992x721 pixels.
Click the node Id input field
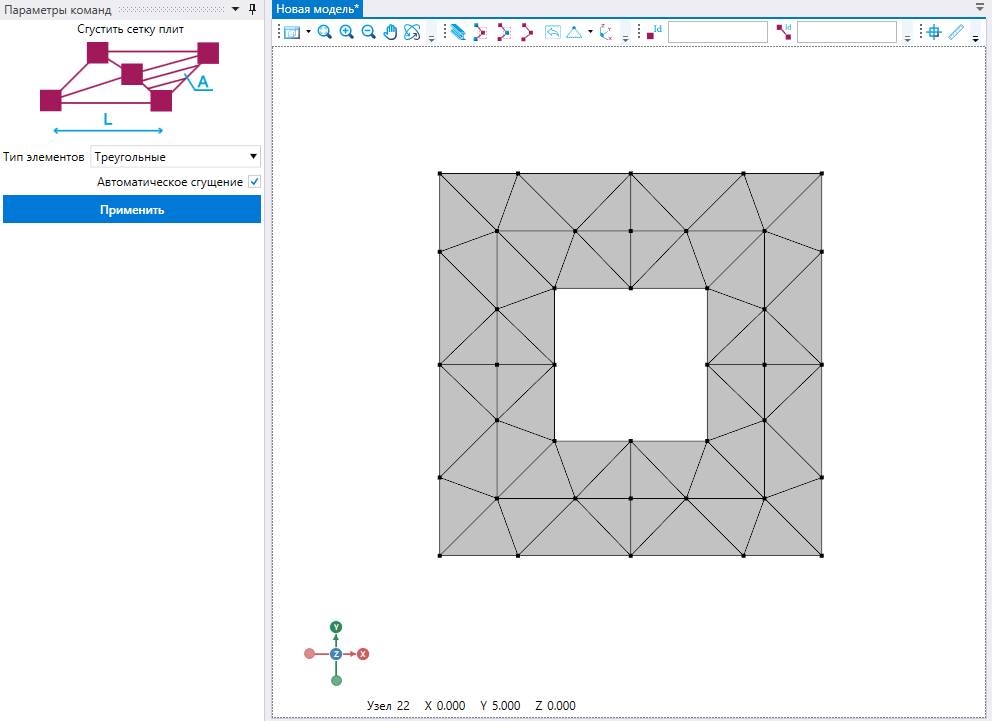(718, 32)
